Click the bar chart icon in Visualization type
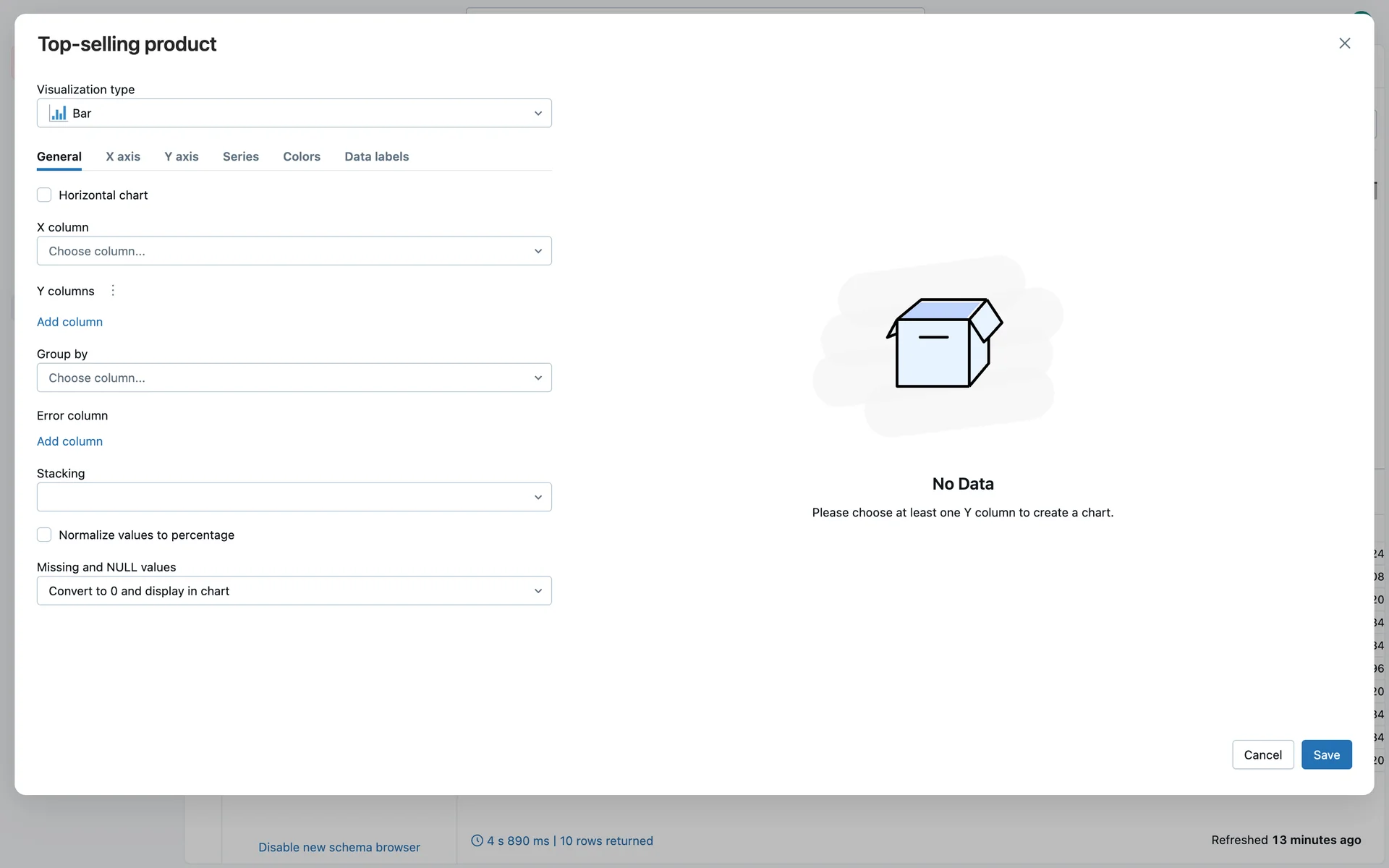This screenshot has width=1389, height=868. tap(58, 114)
